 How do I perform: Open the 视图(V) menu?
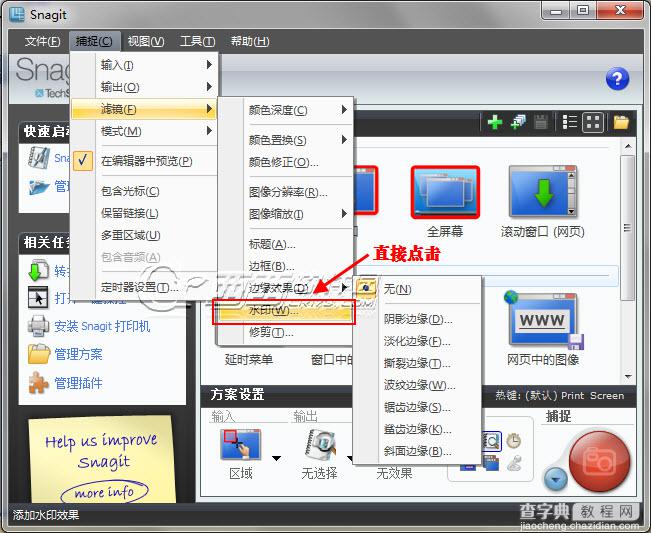click(146, 41)
